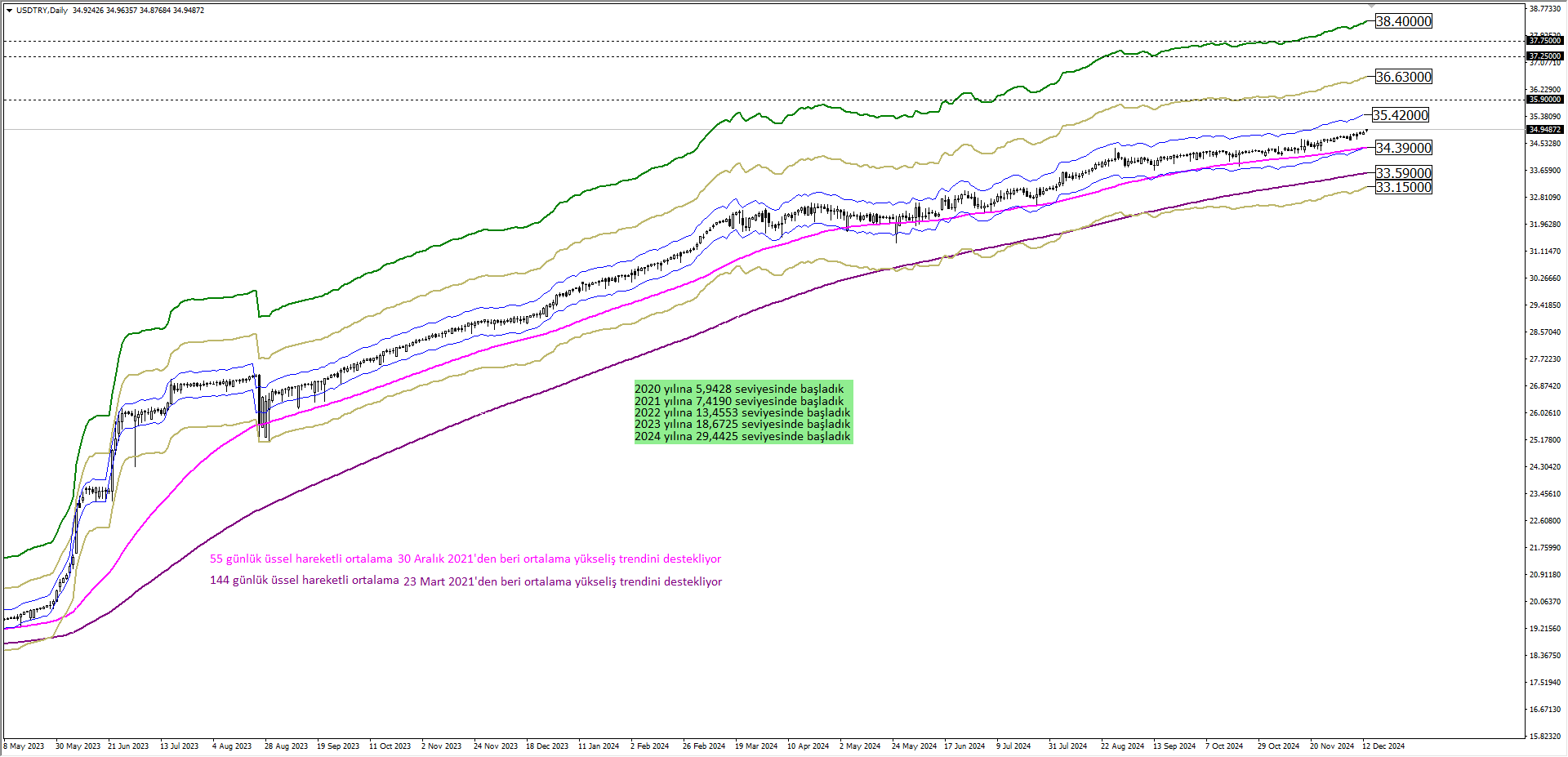Click the '2022 yılına 13,4553 seviyesinde başladık' line
The height and width of the screenshot is (757, 1568).
(x=742, y=412)
